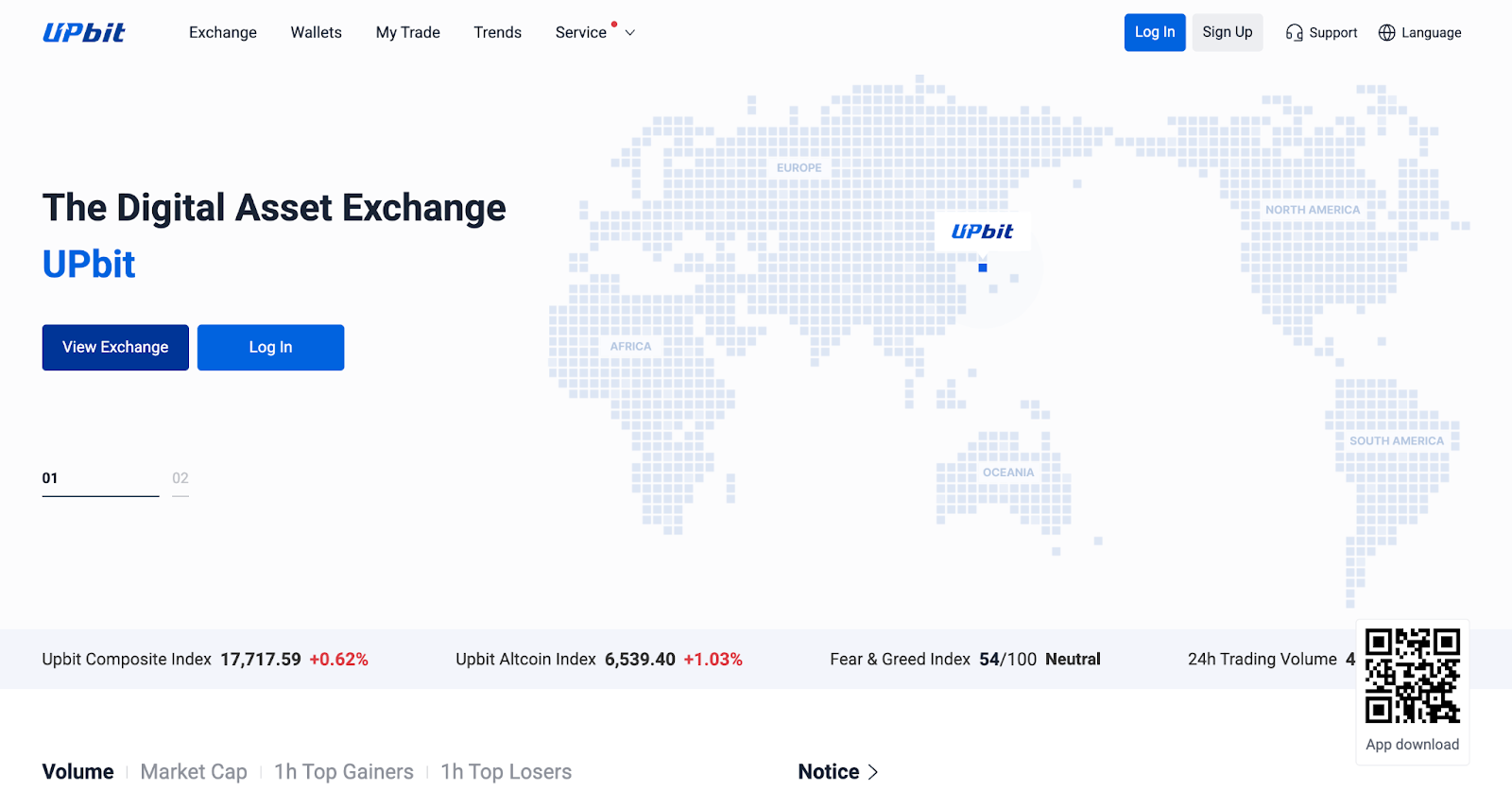This screenshot has height=808, width=1512.
Task: Click Upbit Composite Index value 17,717.59
Action: click(x=261, y=660)
